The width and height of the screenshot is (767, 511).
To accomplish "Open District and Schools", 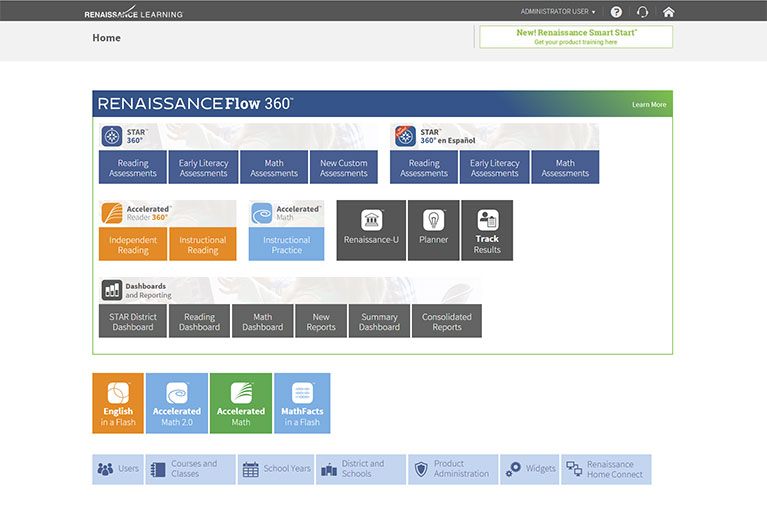I will click(x=361, y=469).
